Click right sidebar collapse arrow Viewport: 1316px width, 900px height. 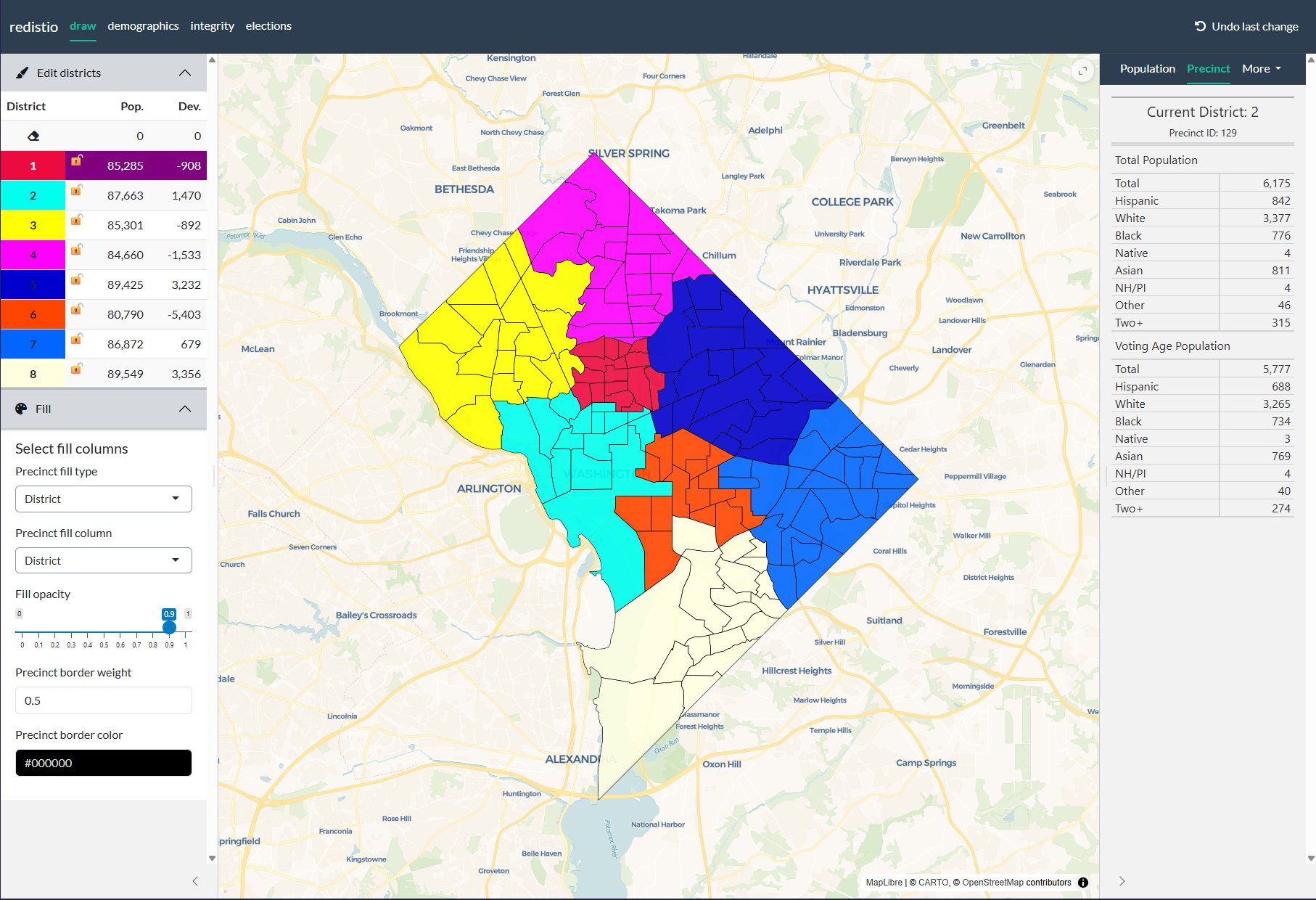pos(1122,881)
